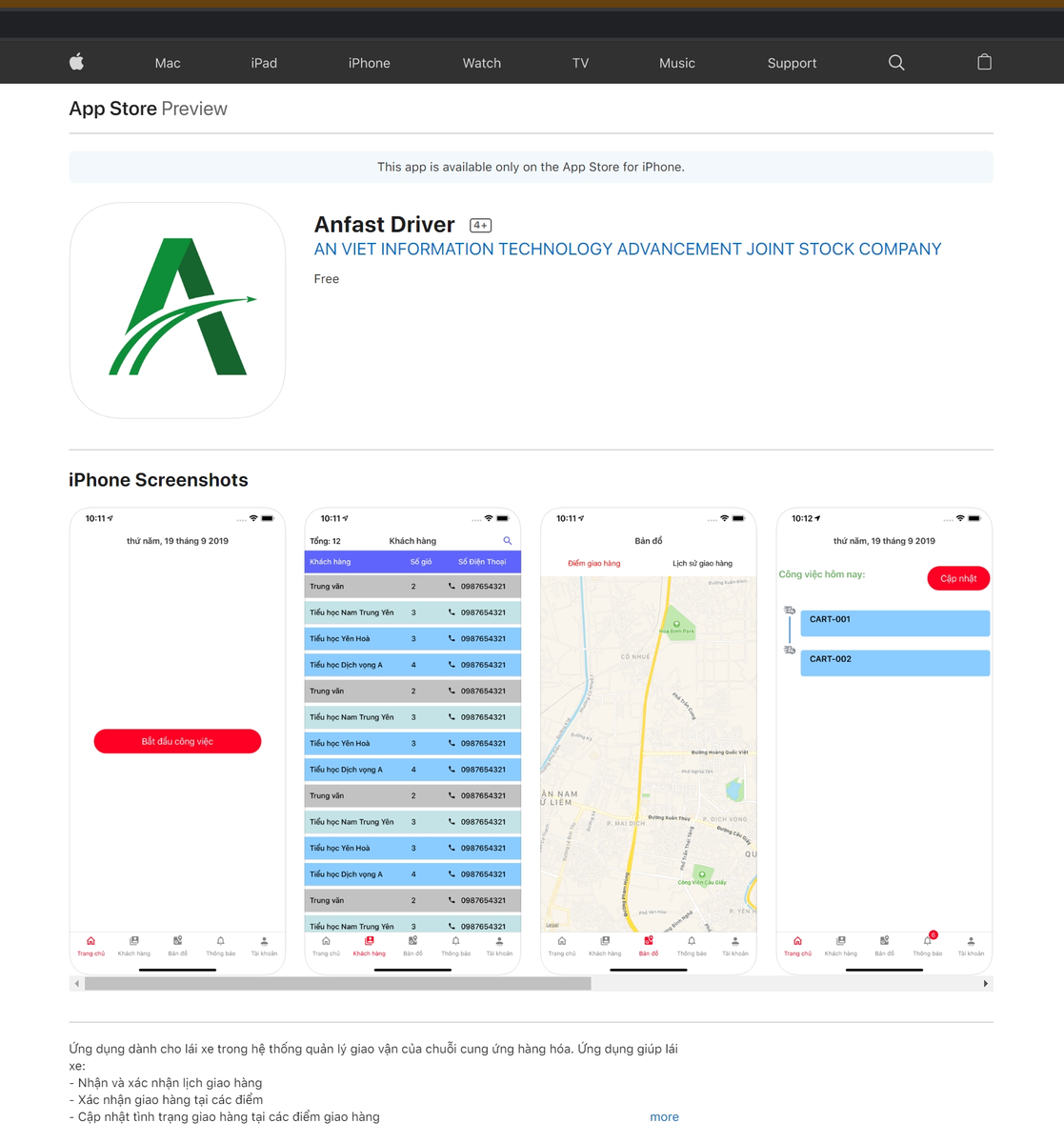Open the Watch menu item
Image resolution: width=1064 pixels, height=1143 pixels.
point(482,63)
